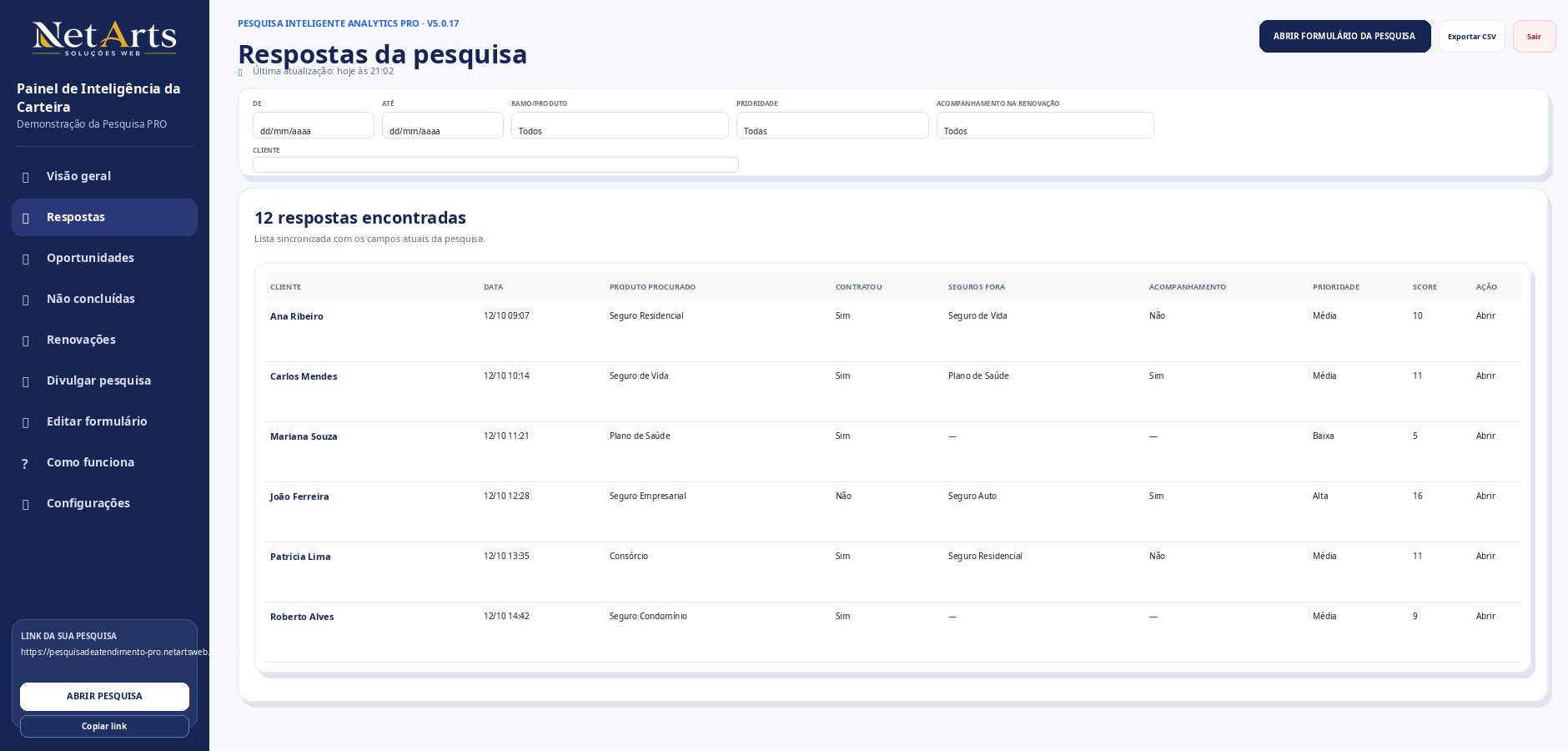Click the Divulgar pesquisa sidebar icon
1568x751 pixels.
coord(26,381)
